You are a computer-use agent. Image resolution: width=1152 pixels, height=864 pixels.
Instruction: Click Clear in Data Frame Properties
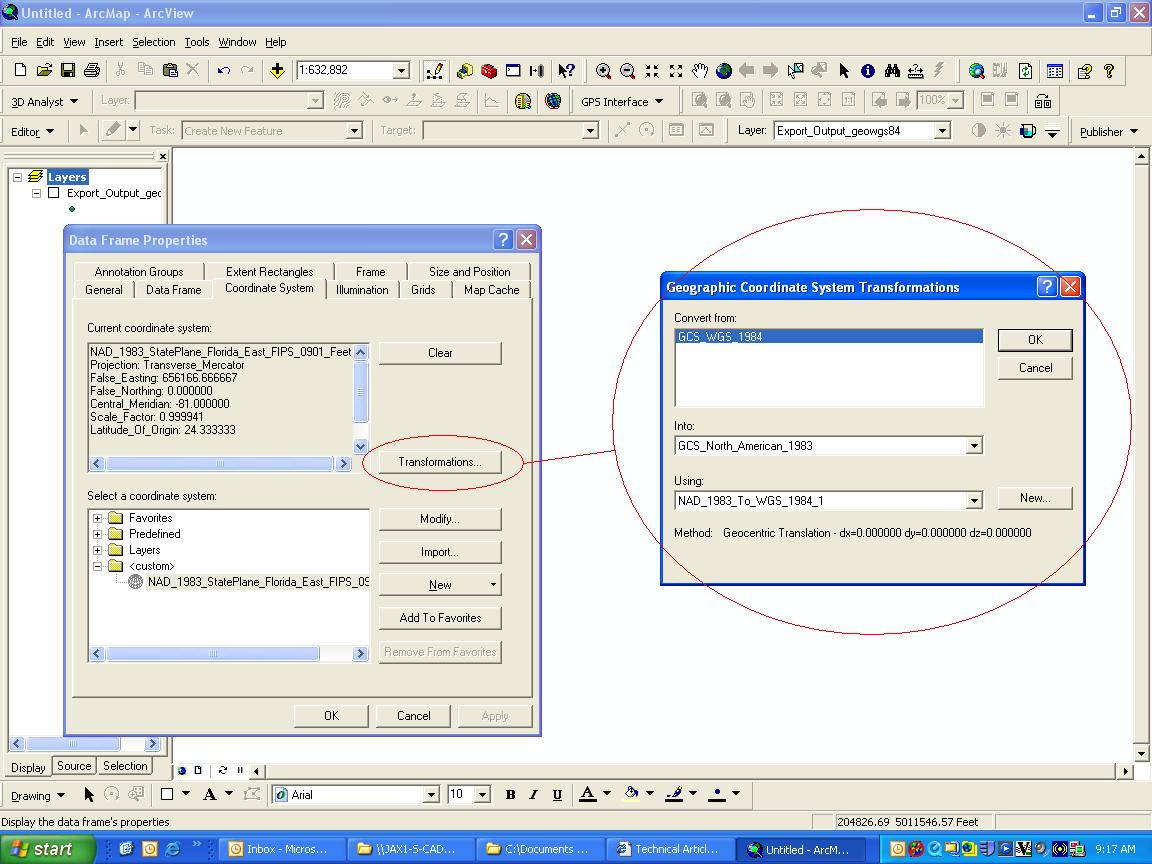pyautogui.click(x=440, y=353)
